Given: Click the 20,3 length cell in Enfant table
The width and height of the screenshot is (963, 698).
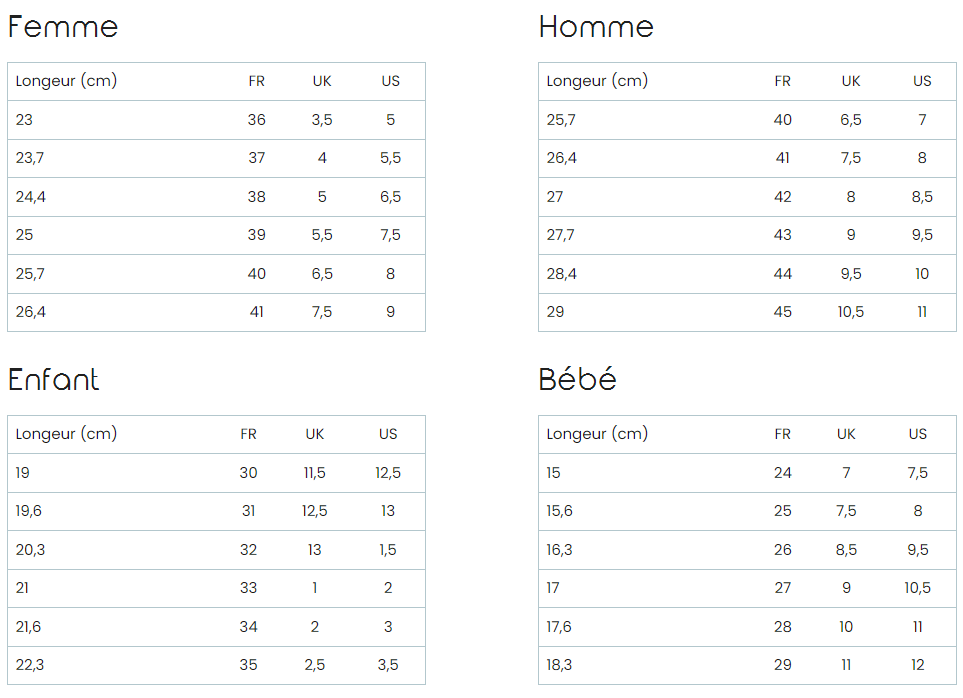Looking at the screenshot, I should 29,550.
